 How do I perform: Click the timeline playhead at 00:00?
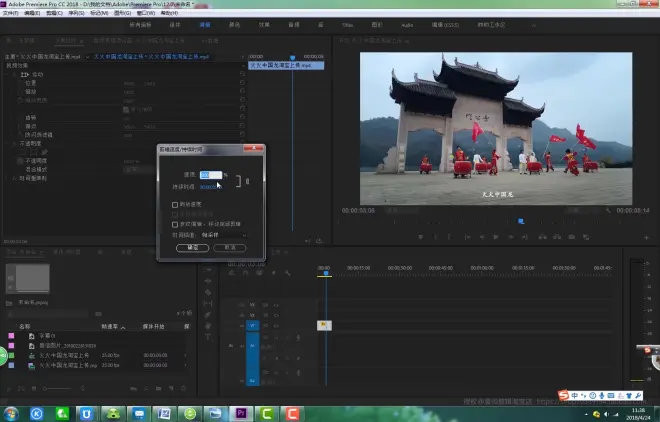325,273
